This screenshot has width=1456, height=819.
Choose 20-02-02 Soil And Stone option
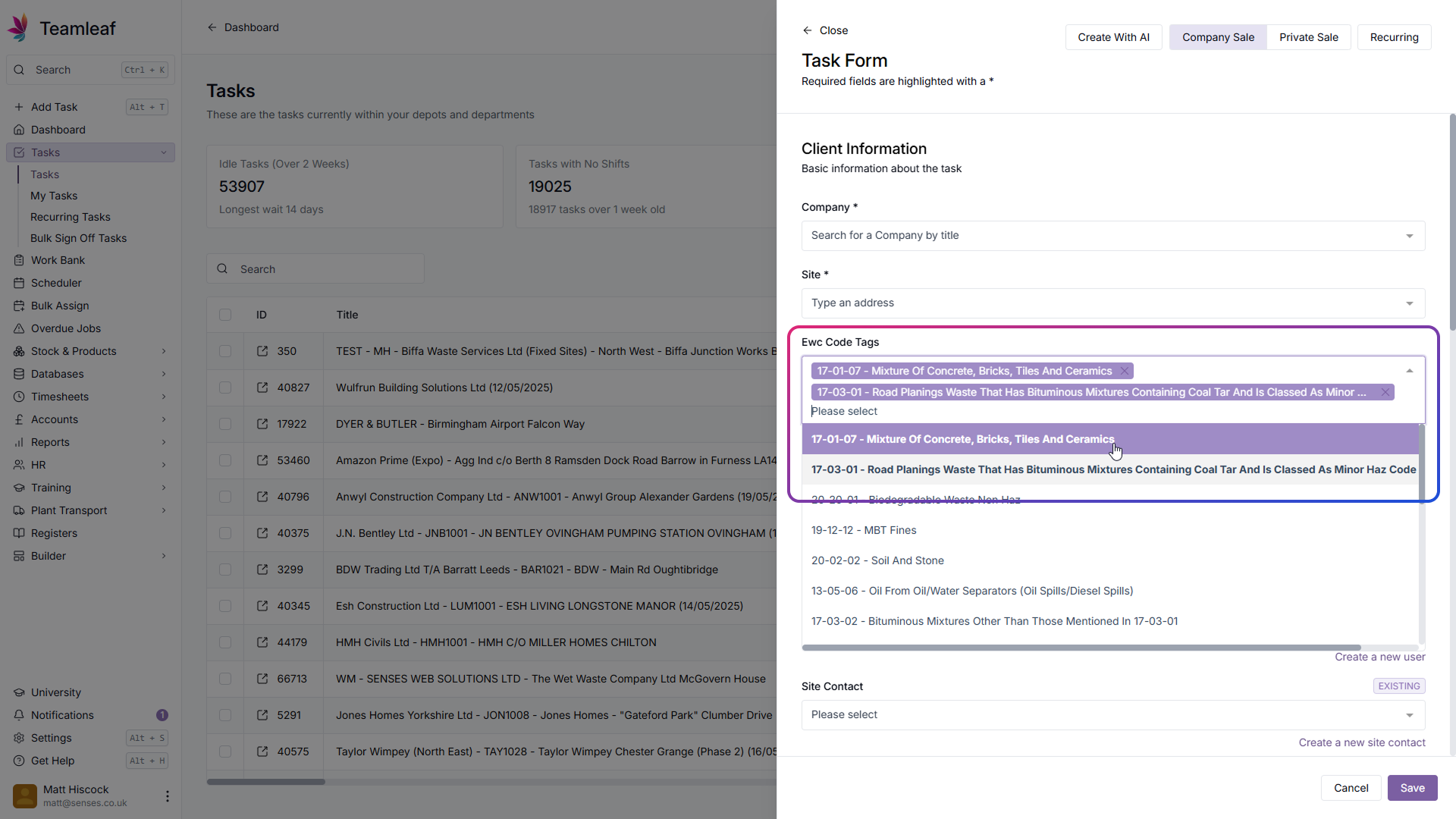click(877, 560)
